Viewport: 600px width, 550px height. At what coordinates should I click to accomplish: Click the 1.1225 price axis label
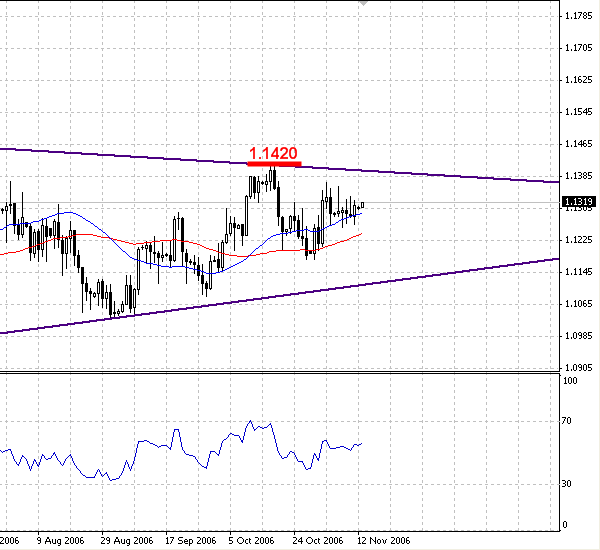coord(579,240)
